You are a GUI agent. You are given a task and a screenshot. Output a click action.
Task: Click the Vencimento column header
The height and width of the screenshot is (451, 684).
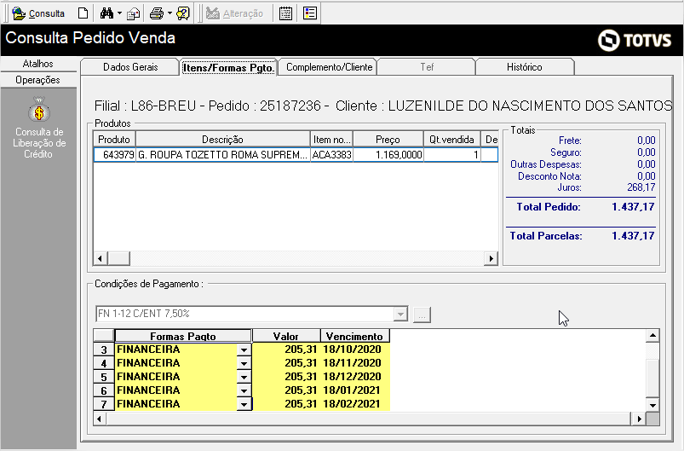tap(355, 336)
